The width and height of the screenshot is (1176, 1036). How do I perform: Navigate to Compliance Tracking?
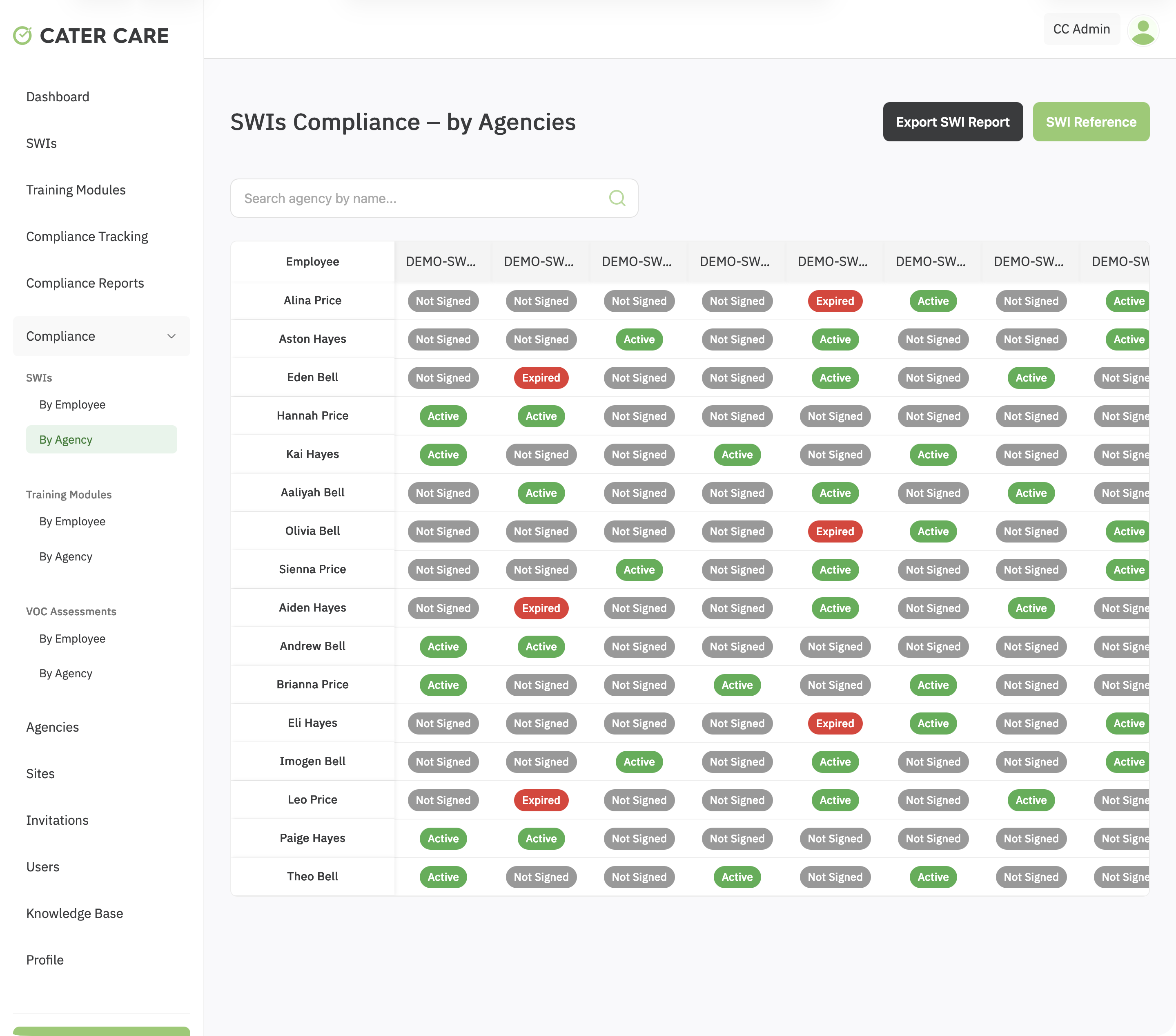tap(87, 237)
